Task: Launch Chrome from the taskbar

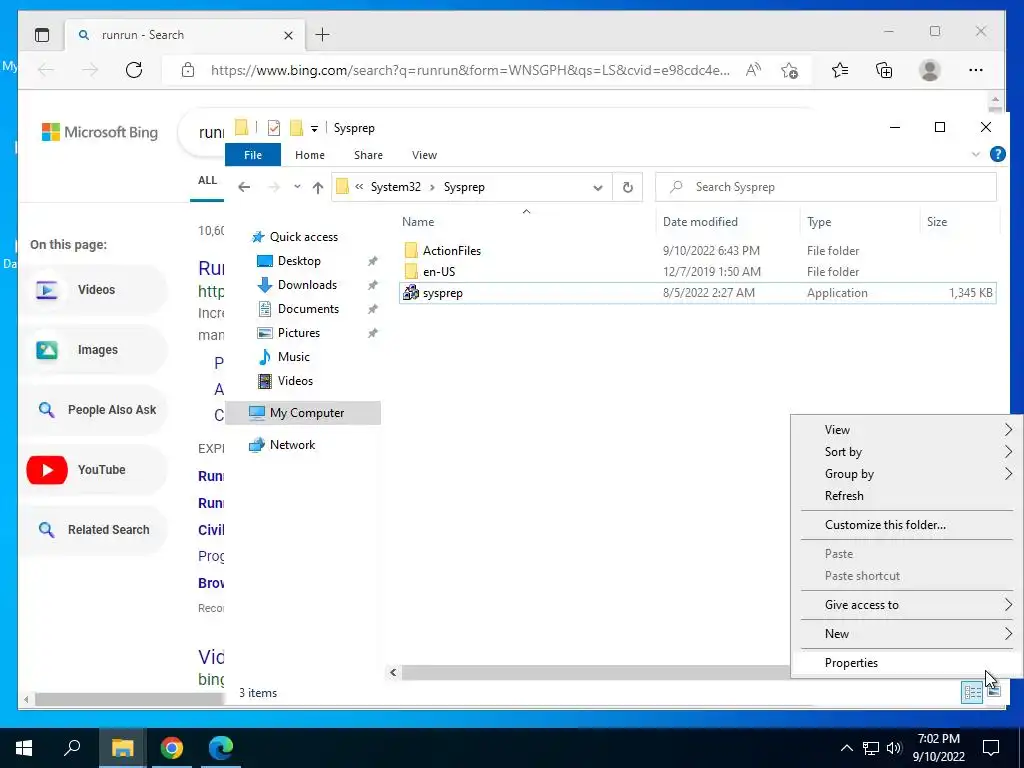Action: click(172, 748)
